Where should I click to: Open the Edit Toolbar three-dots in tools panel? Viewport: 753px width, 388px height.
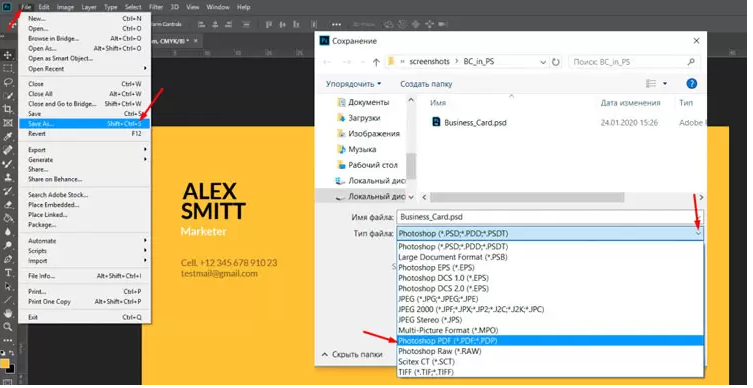(8, 340)
